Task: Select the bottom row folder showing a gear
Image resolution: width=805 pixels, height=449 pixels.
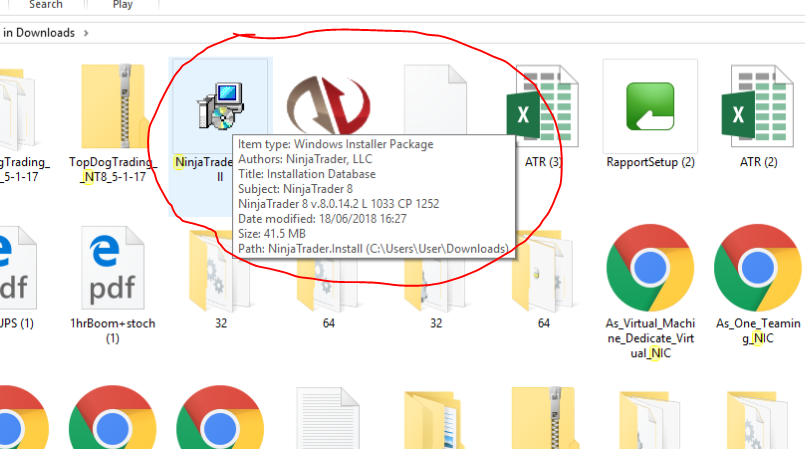Action: pos(758,420)
